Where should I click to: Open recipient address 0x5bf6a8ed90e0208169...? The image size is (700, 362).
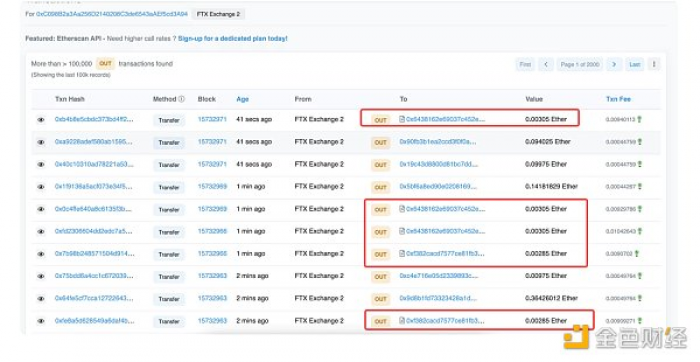click(x=438, y=186)
